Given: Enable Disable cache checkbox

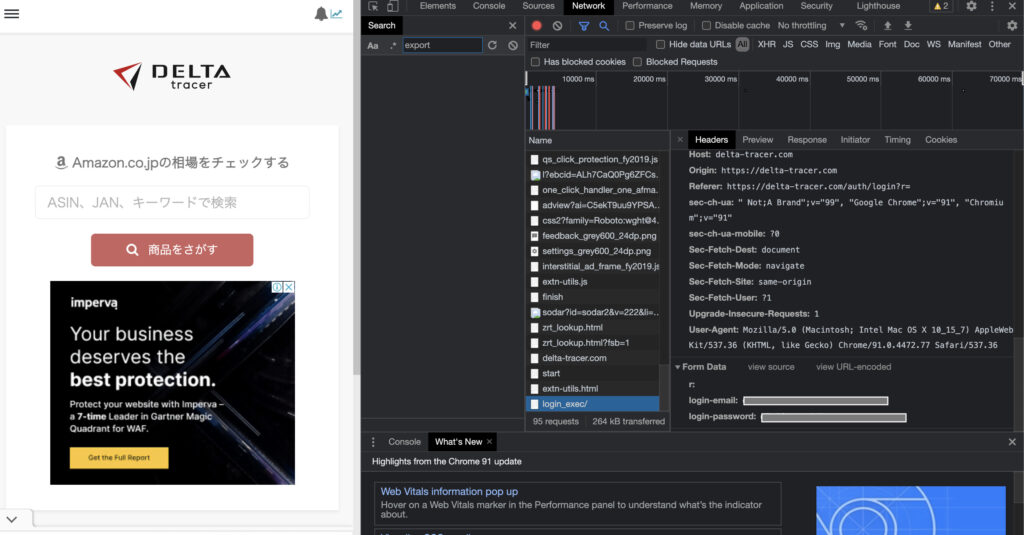Looking at the screenshot, I should coord(706,25).
